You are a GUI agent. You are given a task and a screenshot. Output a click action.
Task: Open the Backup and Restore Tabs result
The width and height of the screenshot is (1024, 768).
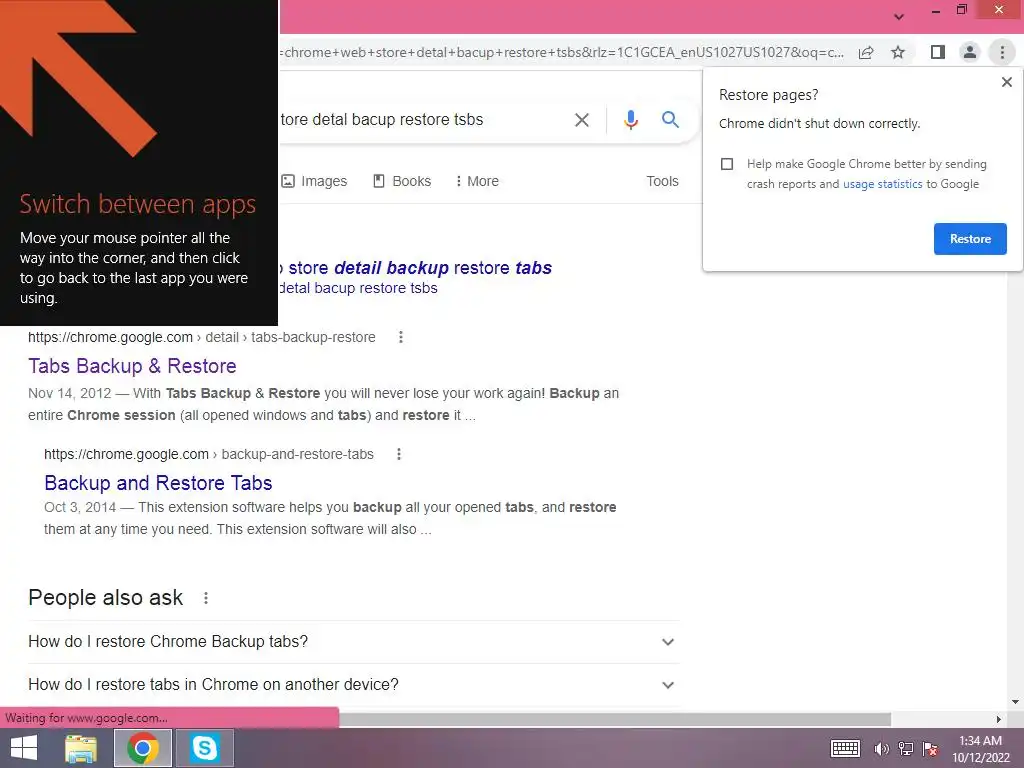coord(158,483)
